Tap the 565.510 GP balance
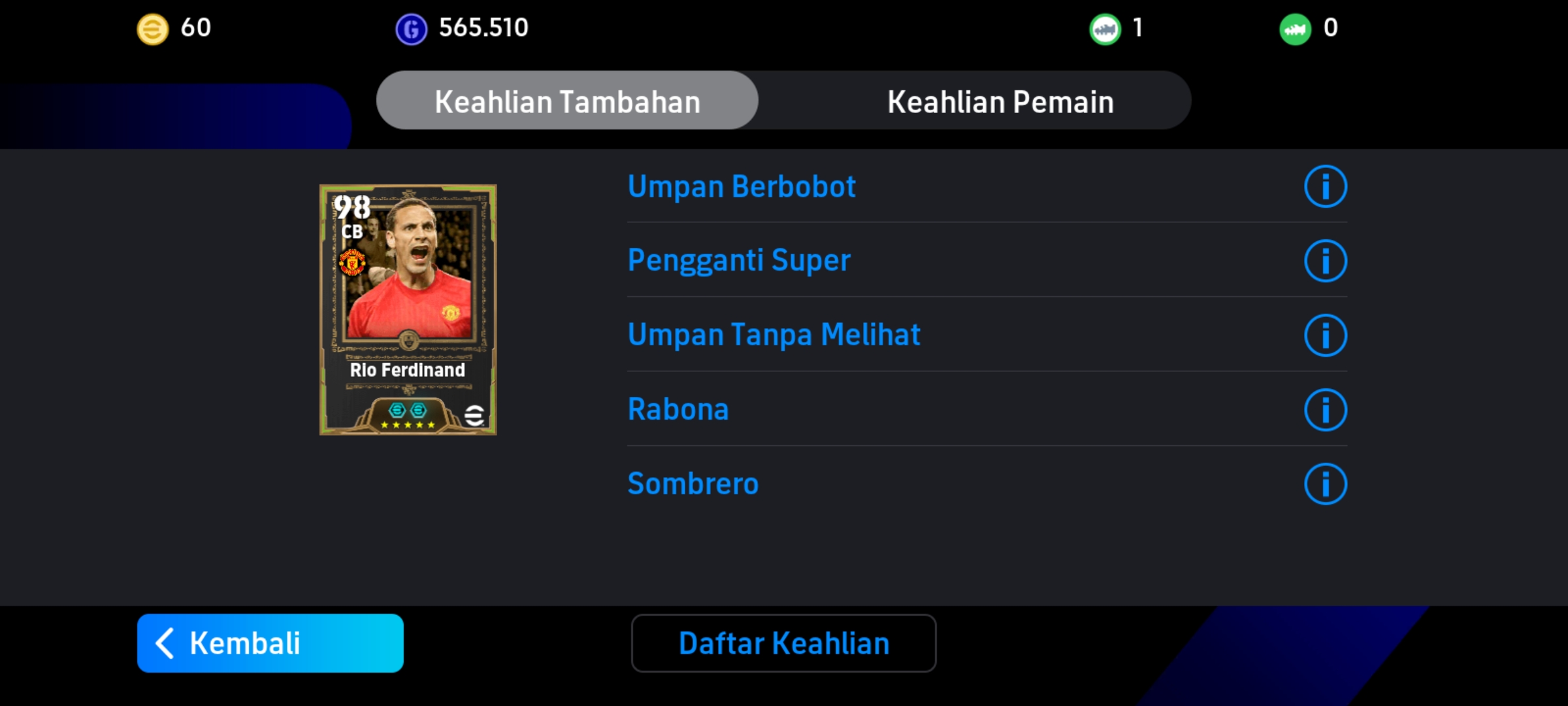 [x=483, y=28]
